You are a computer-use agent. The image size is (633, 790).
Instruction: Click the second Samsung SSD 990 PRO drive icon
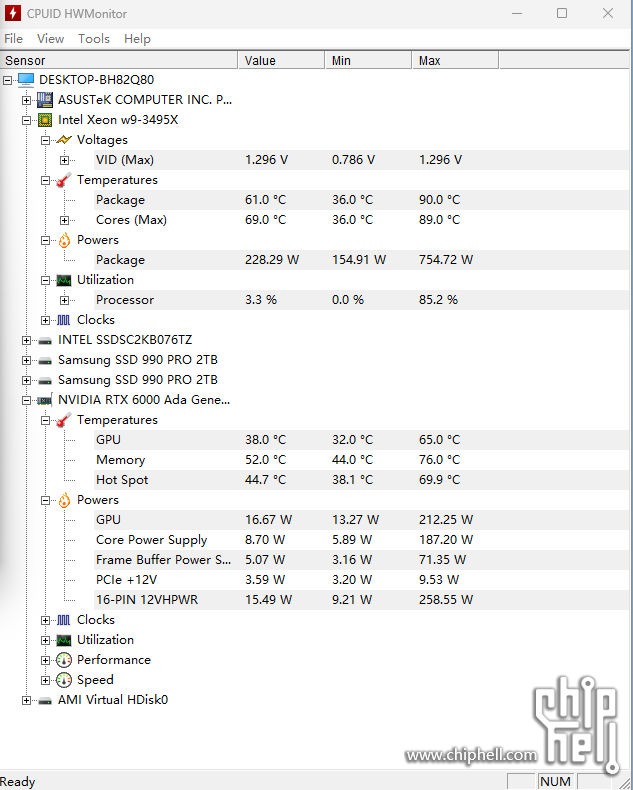click(45, 381)
